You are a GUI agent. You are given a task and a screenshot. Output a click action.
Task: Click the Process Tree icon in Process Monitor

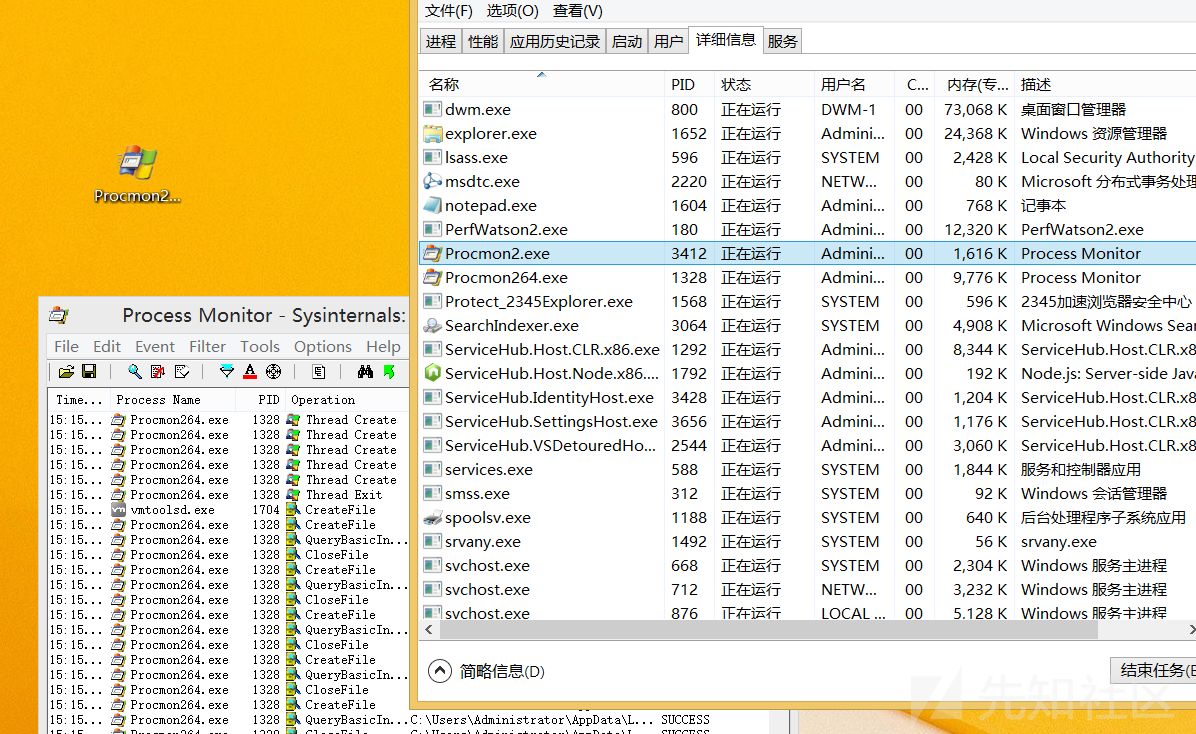[x=319, y=372]
